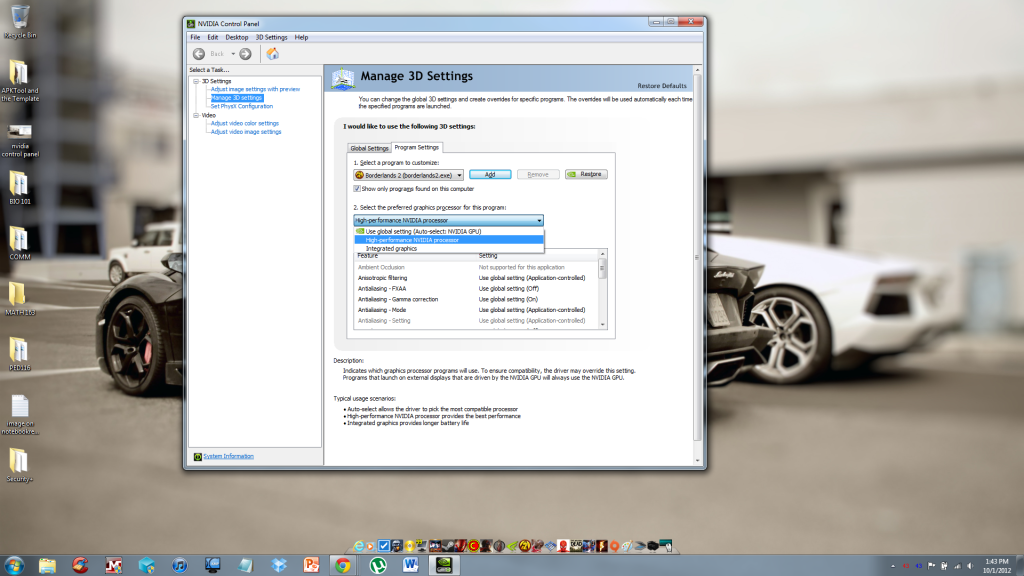
Task: Click the Windows Start button
Action: 14,566
